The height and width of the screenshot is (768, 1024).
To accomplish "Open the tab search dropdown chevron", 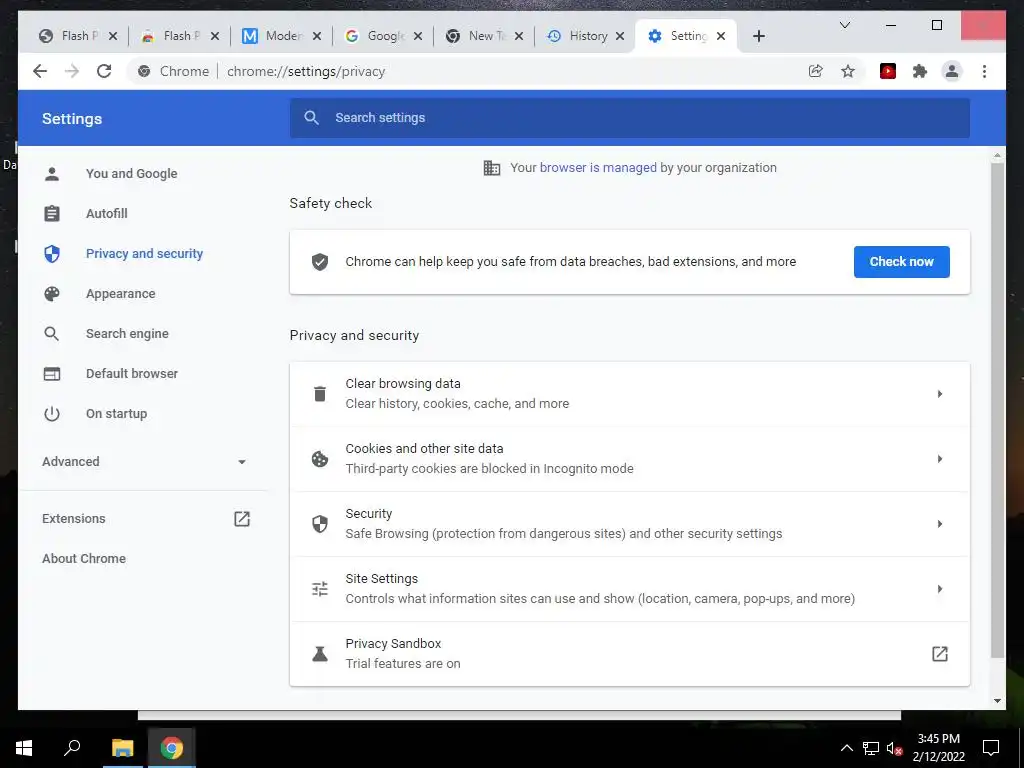I will pos(844,25).
